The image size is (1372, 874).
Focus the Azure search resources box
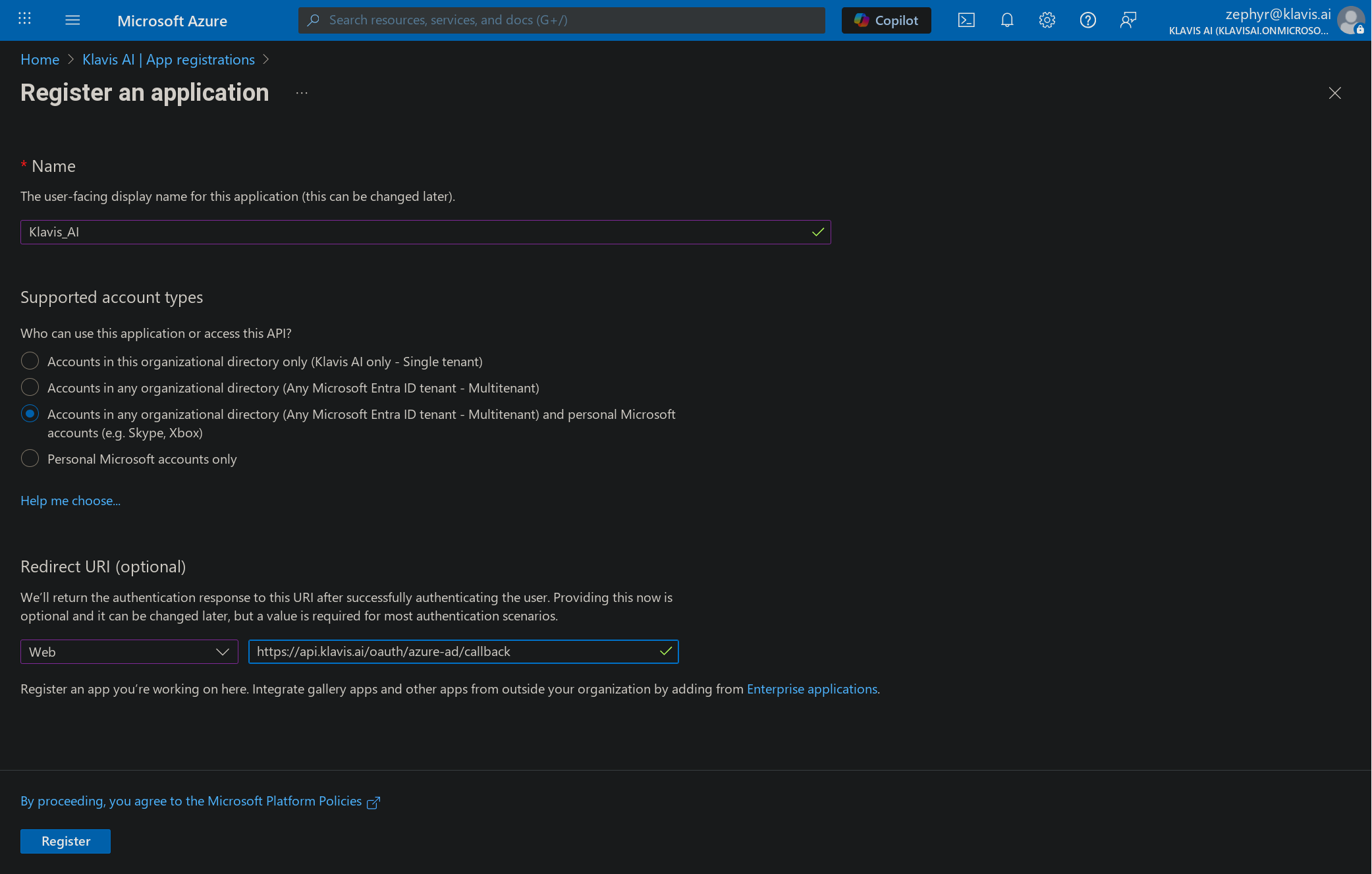pyautogui.click(x=561, y=20)
